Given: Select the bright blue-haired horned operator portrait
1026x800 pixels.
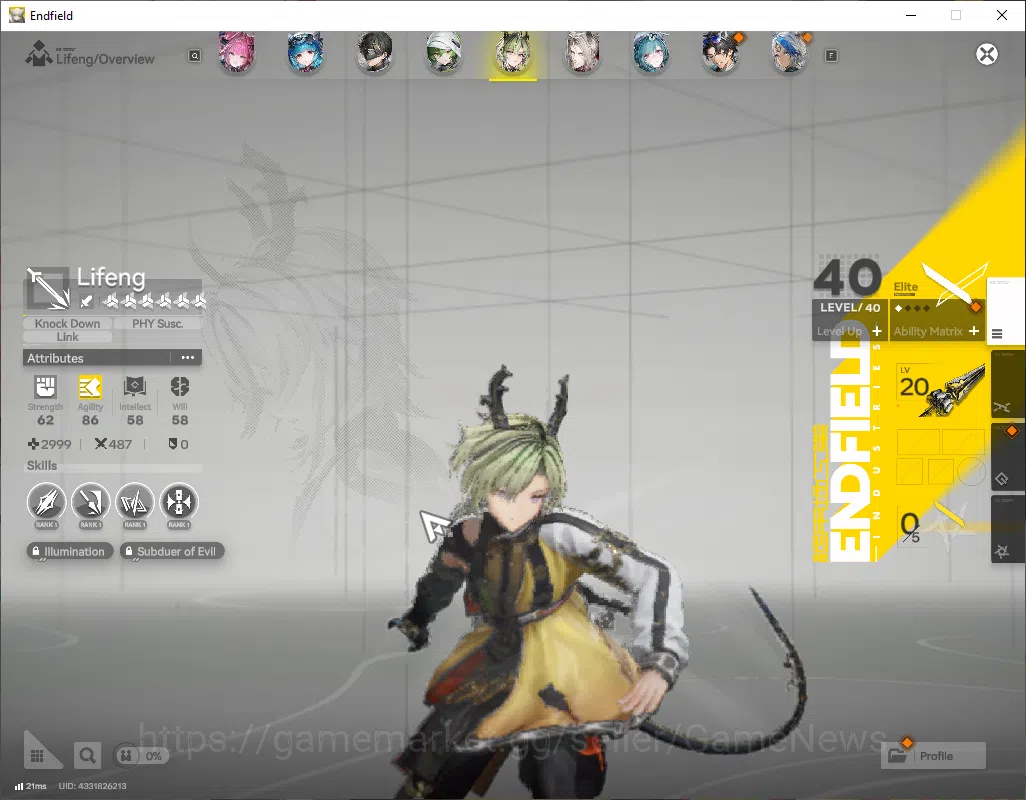Looking at the screenshot, I should 306,52.
